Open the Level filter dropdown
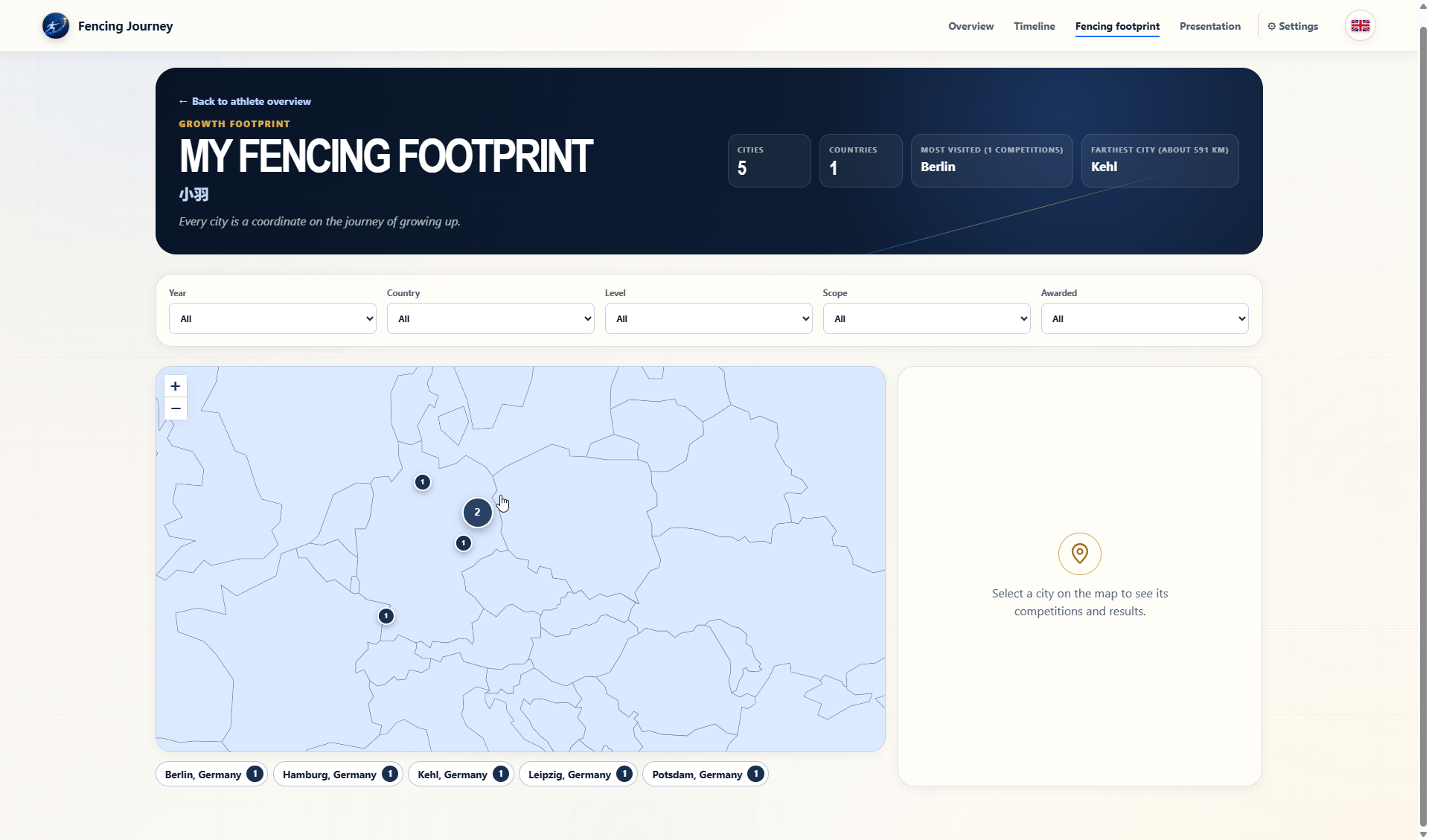The image size is (1429, 840). [x=709, y=318]
